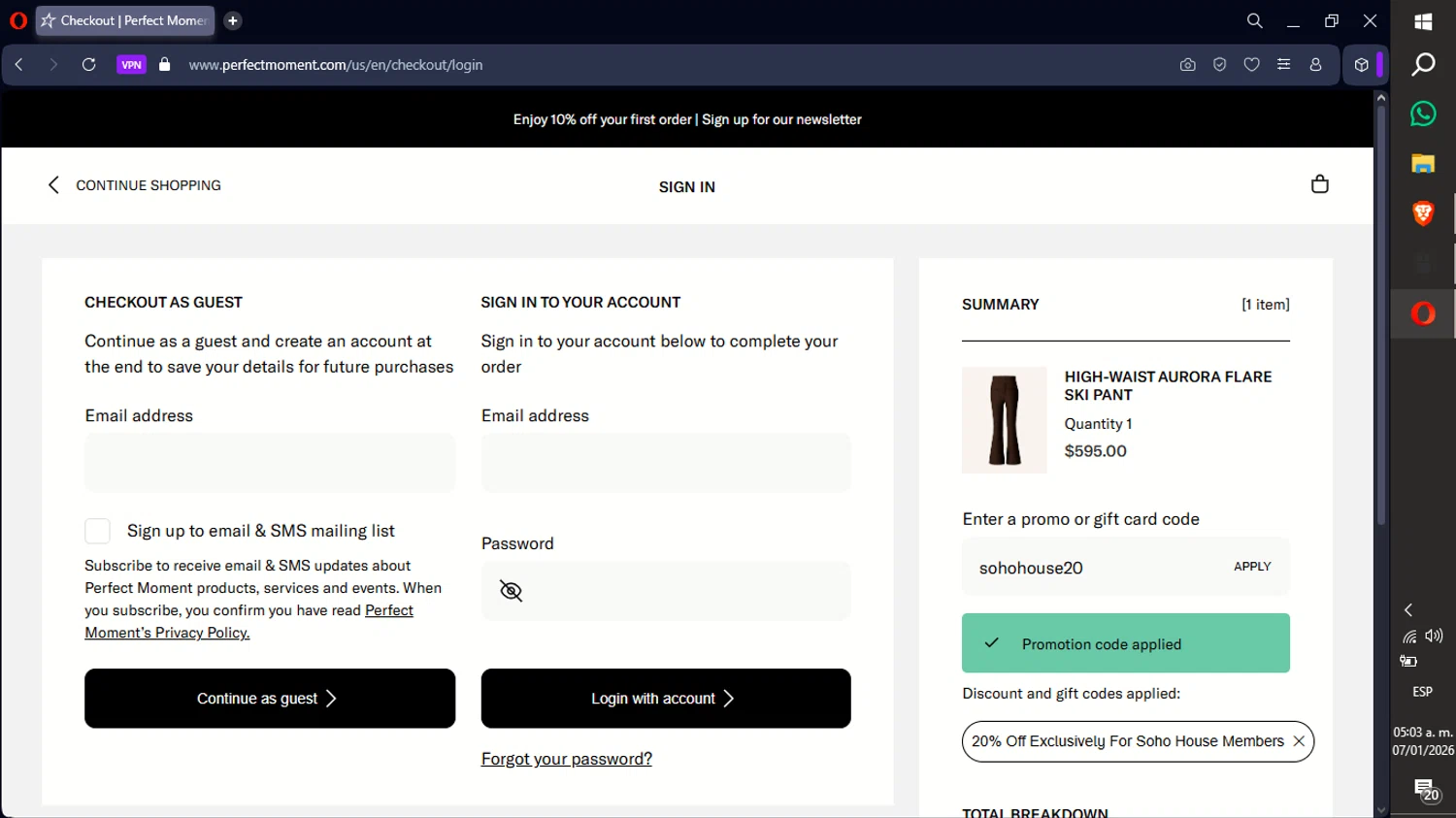
Task: Open the ad blocker shield
Action: point(1220,65)
